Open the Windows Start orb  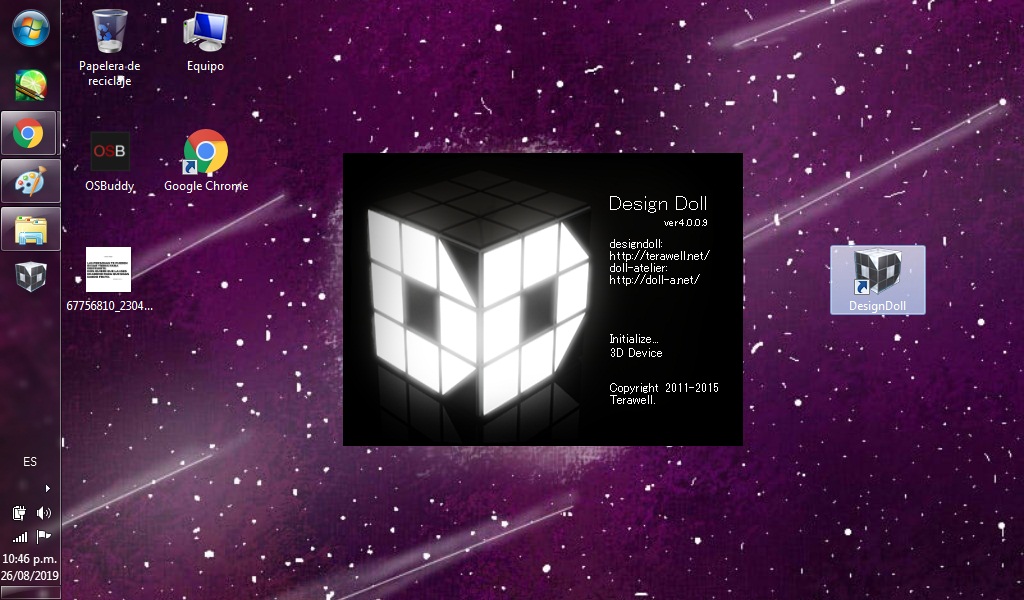pyautogui.click(x=30, y=29)
